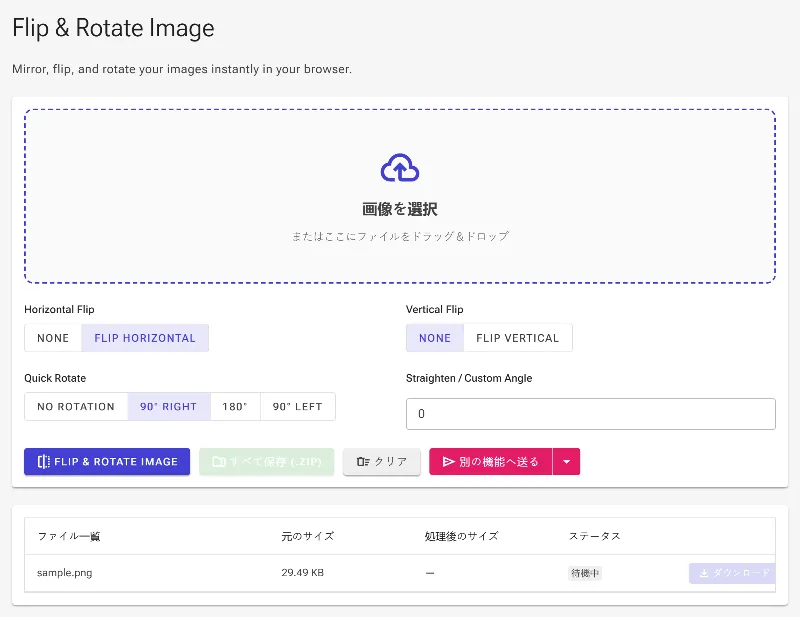Click the Straighten / Custom Angle label
The image size is (800, 617).
click(x=469, y=378)
